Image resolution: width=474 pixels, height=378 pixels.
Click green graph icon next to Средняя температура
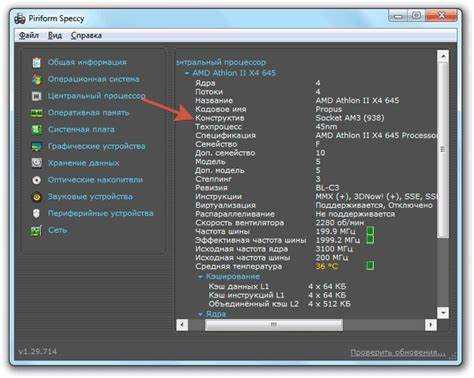pyautogui.click(x=370, y=266)
